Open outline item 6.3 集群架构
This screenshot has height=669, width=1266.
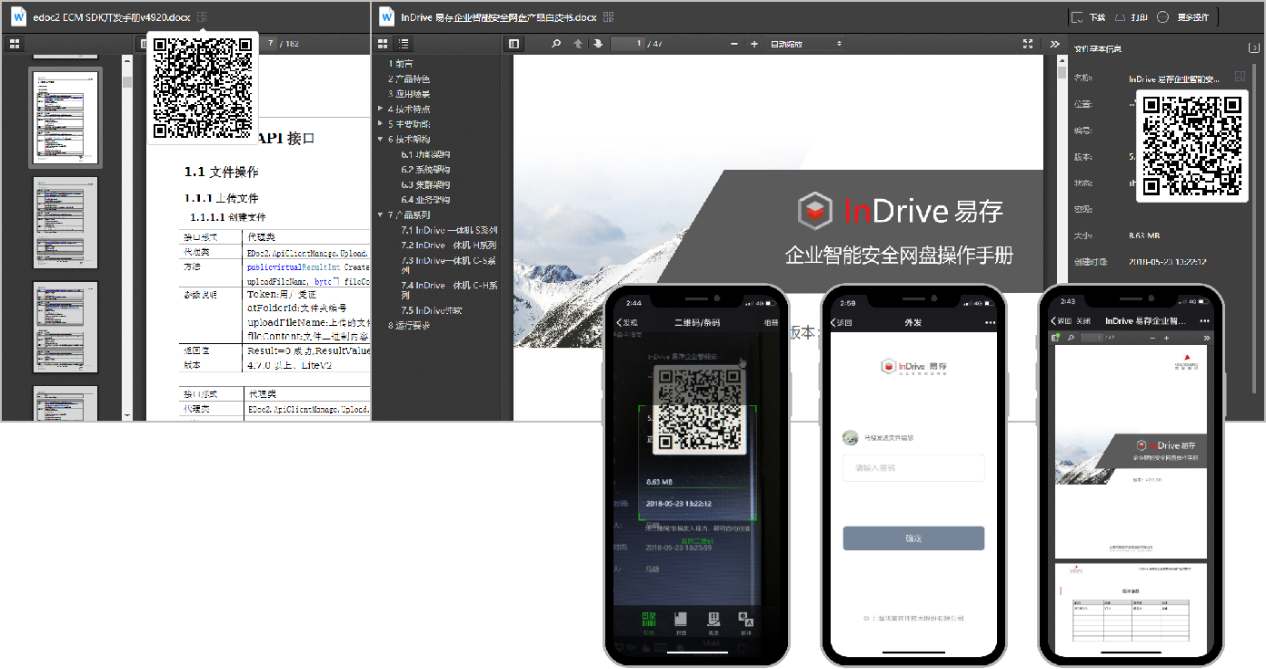pos(426,185)
